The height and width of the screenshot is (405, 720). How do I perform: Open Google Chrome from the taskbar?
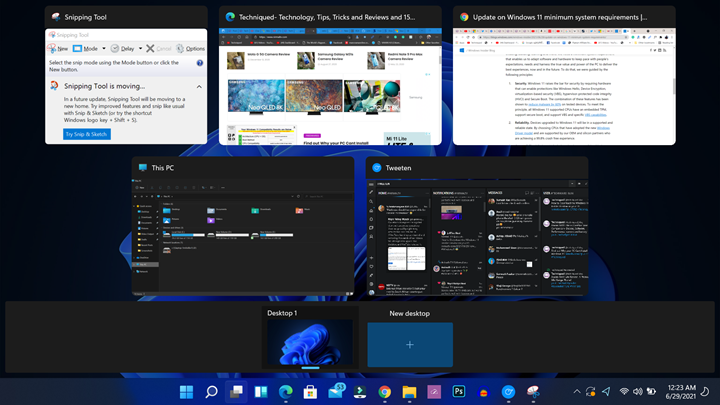(x=385, y=392)
